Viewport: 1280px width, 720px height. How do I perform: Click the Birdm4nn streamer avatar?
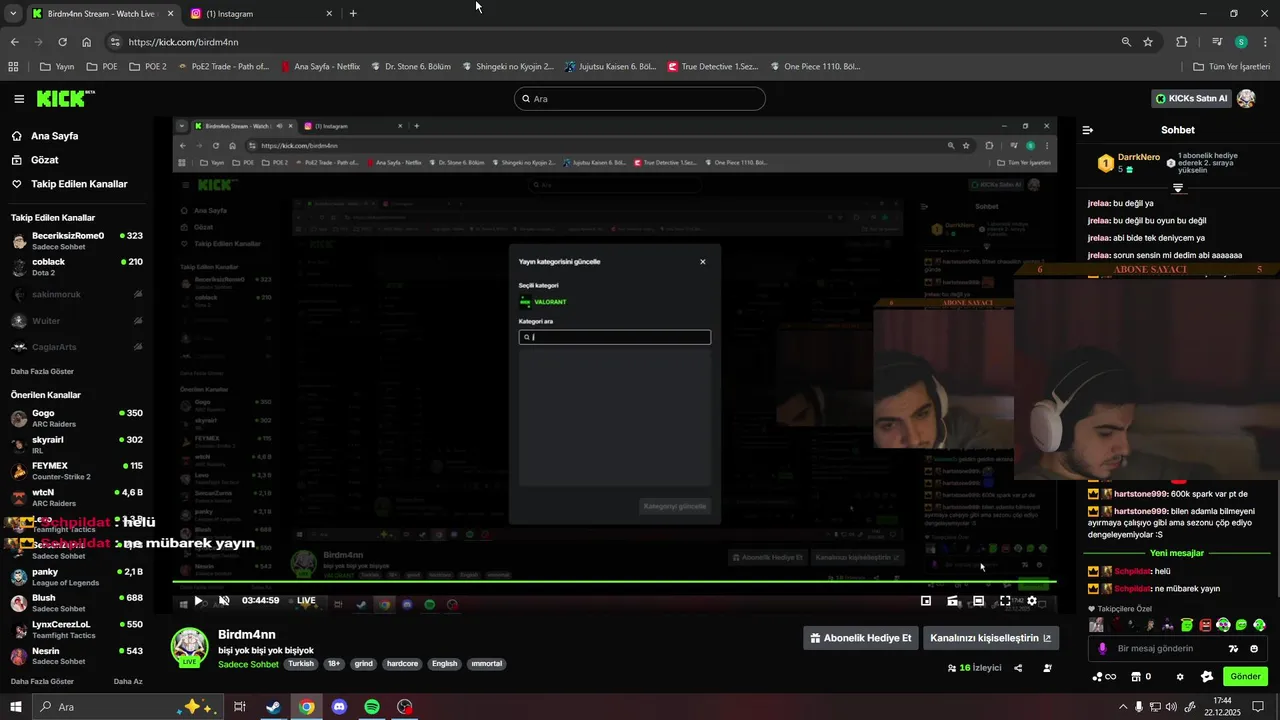point(189,646)
